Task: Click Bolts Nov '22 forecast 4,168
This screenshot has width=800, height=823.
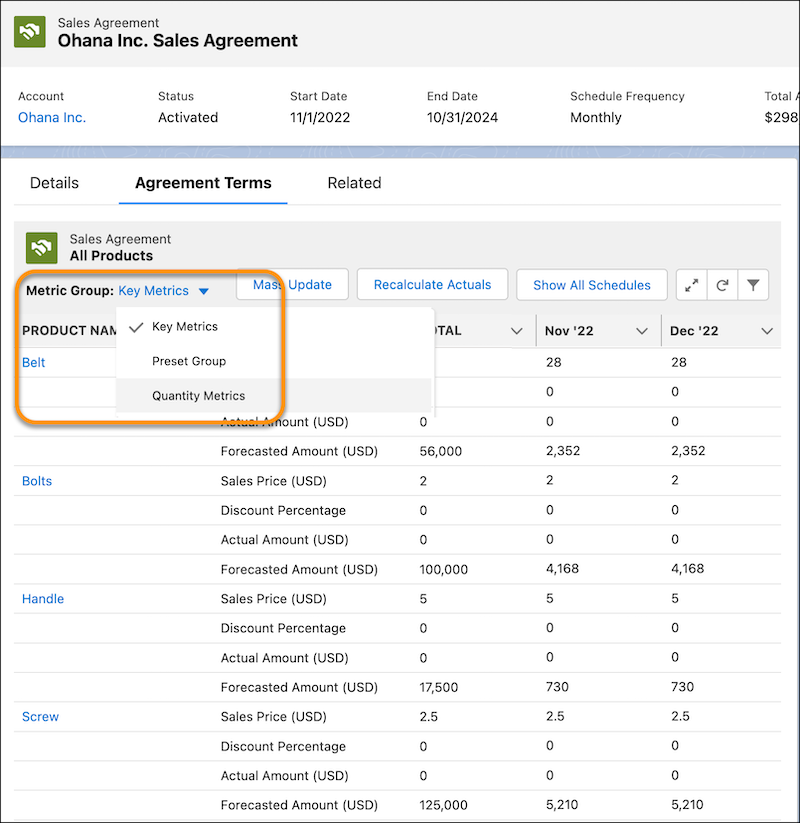Action: tap(562, 569)
